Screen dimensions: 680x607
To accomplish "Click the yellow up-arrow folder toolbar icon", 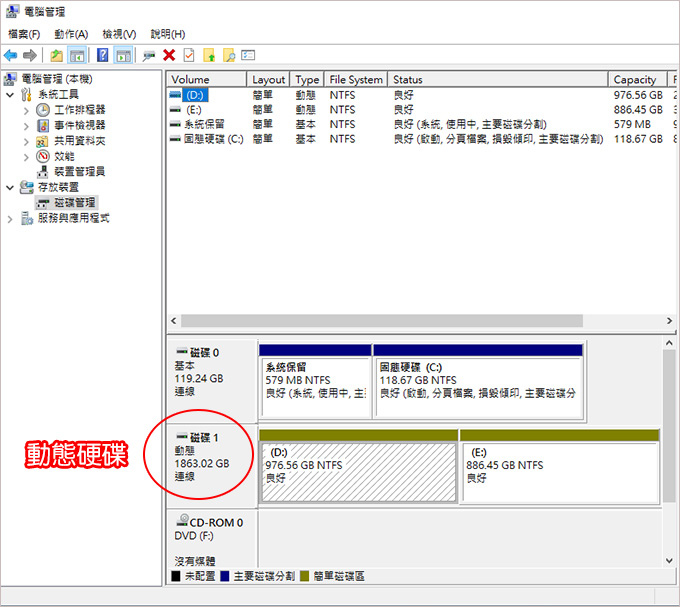I will (209, 55).
